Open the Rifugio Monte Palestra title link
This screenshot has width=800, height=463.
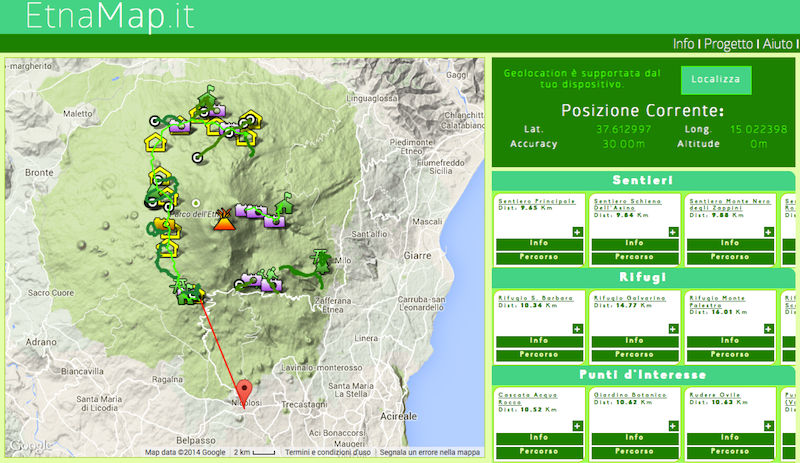coord(717,301)
